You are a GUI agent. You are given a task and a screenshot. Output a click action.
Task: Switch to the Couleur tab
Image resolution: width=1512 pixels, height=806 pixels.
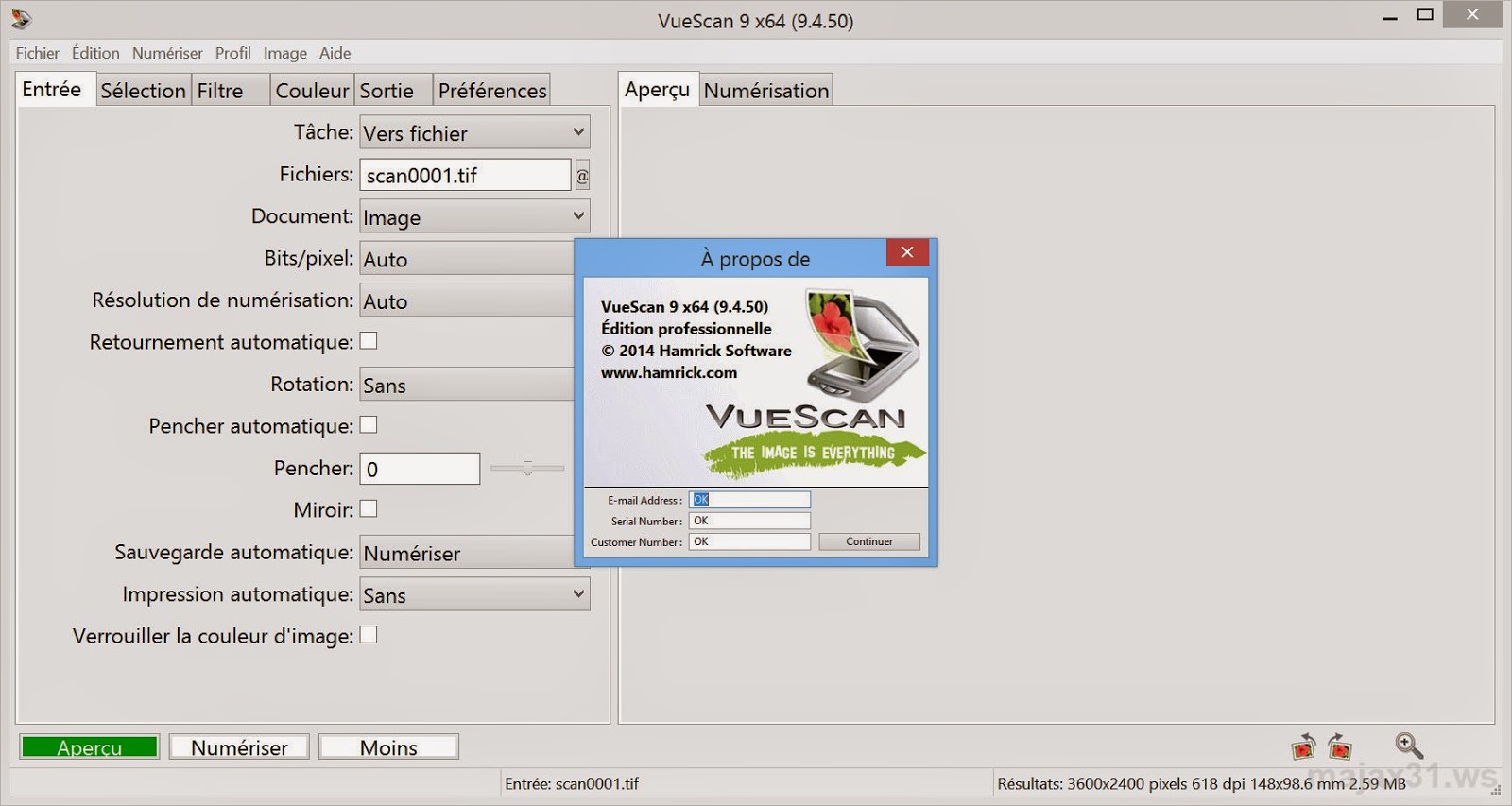point(312,91)
